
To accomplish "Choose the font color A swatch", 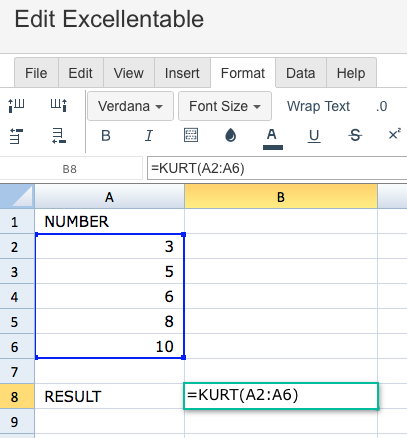I will (273, 138).
